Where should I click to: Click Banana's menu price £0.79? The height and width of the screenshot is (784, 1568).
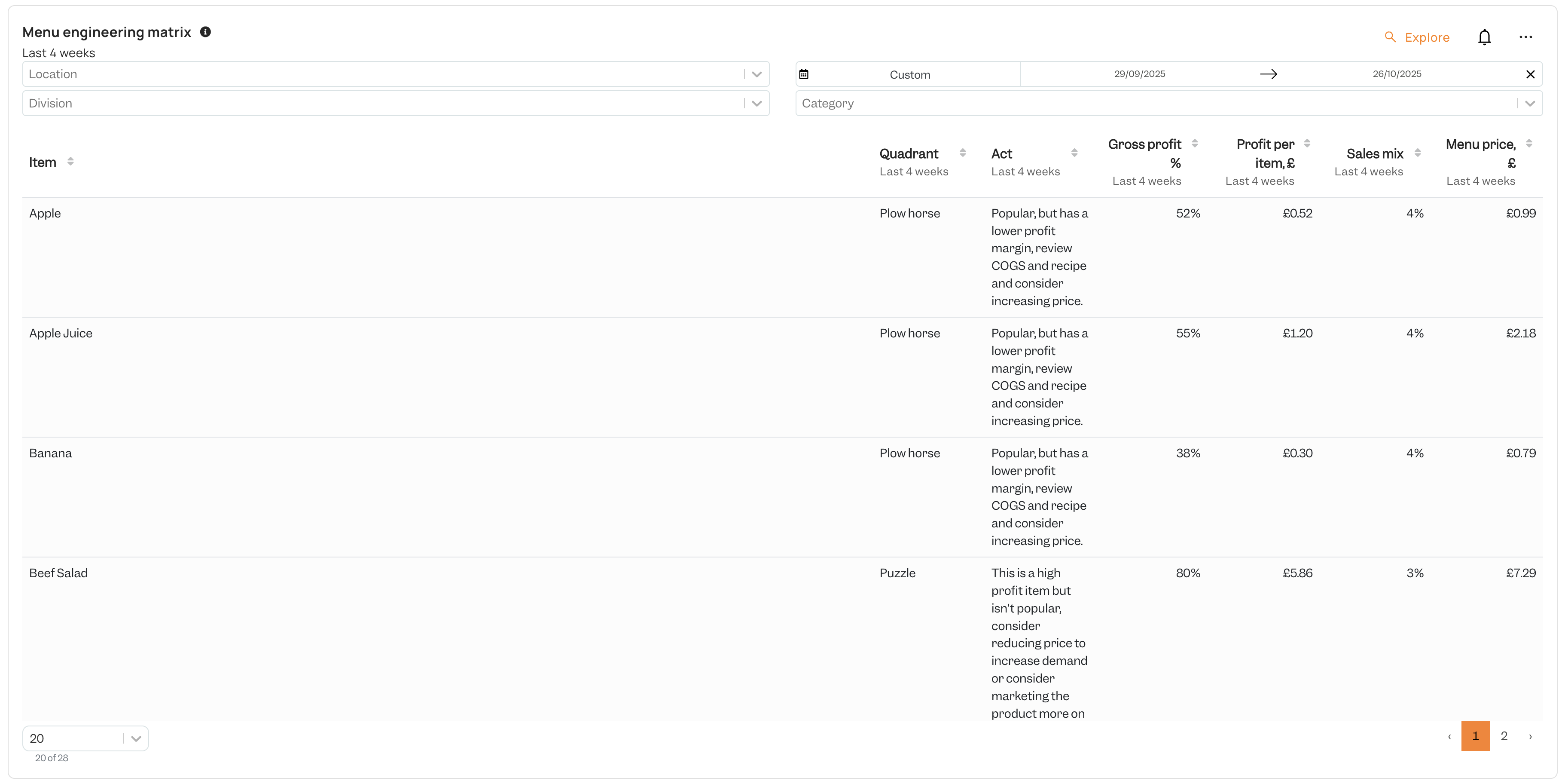1520,453
